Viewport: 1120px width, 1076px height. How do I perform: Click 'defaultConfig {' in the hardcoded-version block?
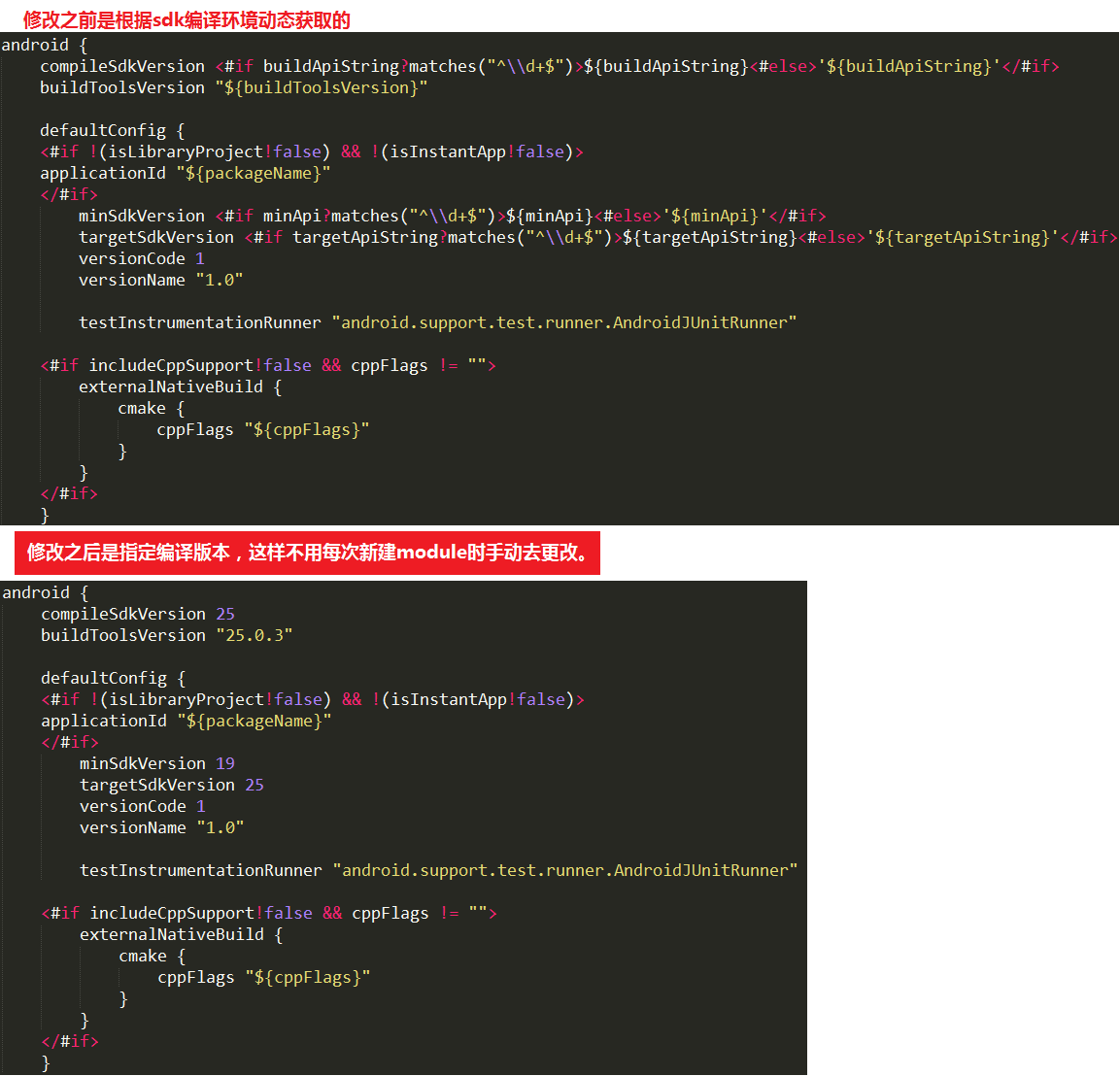click(x=113, y=678)
